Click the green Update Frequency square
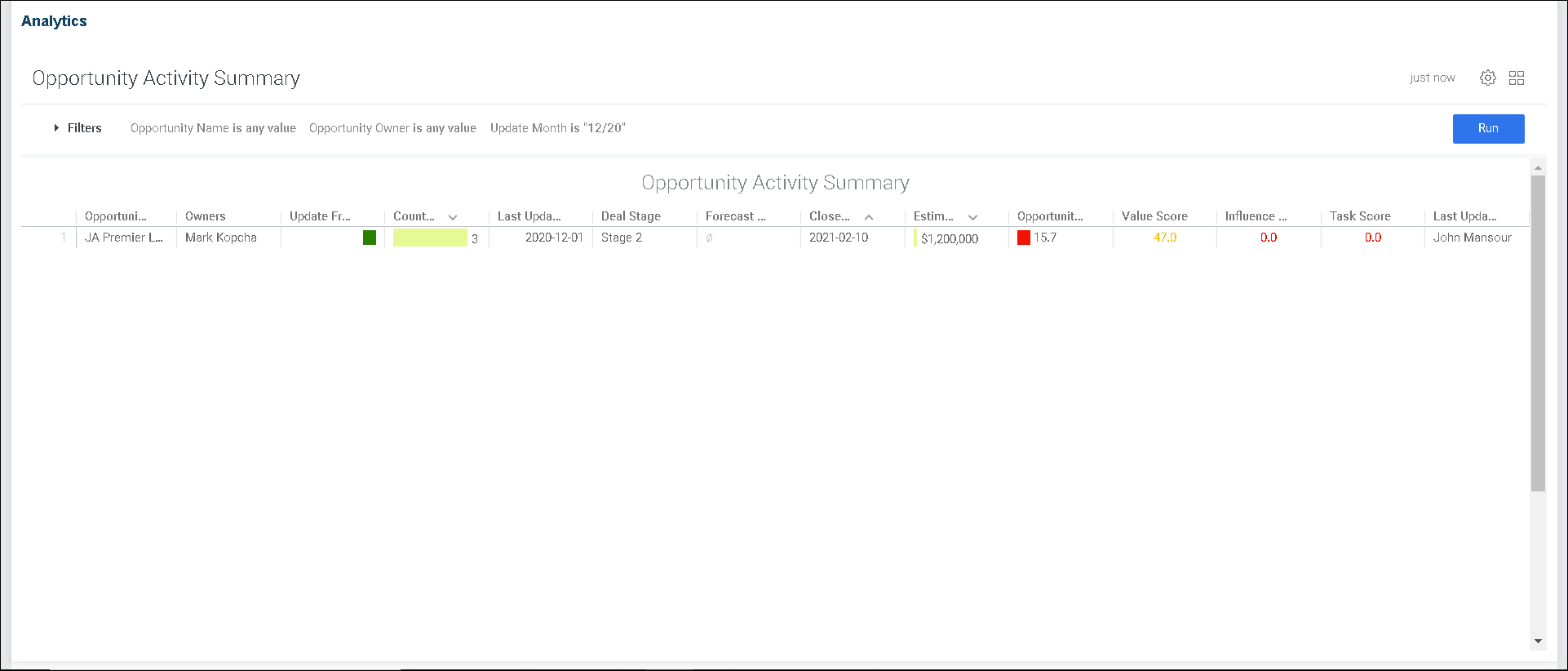The height and width of the screenshot is (671, 1568). point(370,238)
